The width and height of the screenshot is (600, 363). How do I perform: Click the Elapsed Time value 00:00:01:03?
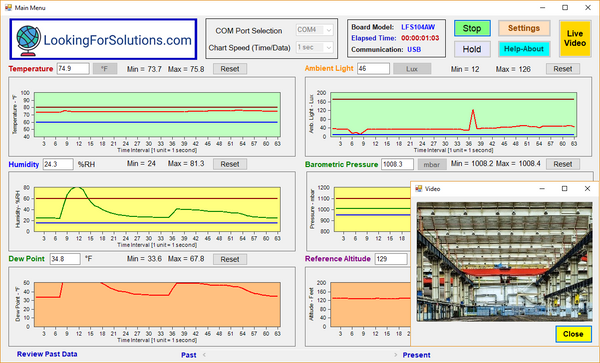pyautogui.click(x=420, y=38)
